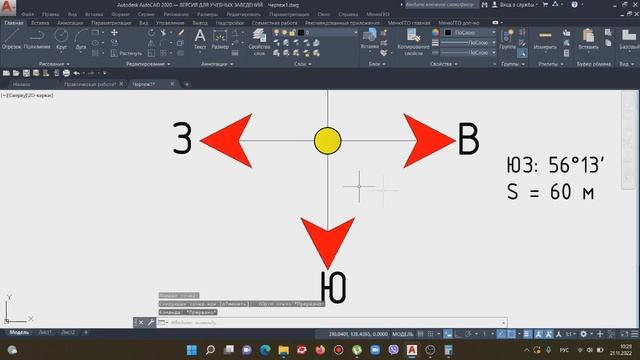This screenshot has height=360, width=640.
Task: Switch to the Лист1 layout tab
Action: 45,333
